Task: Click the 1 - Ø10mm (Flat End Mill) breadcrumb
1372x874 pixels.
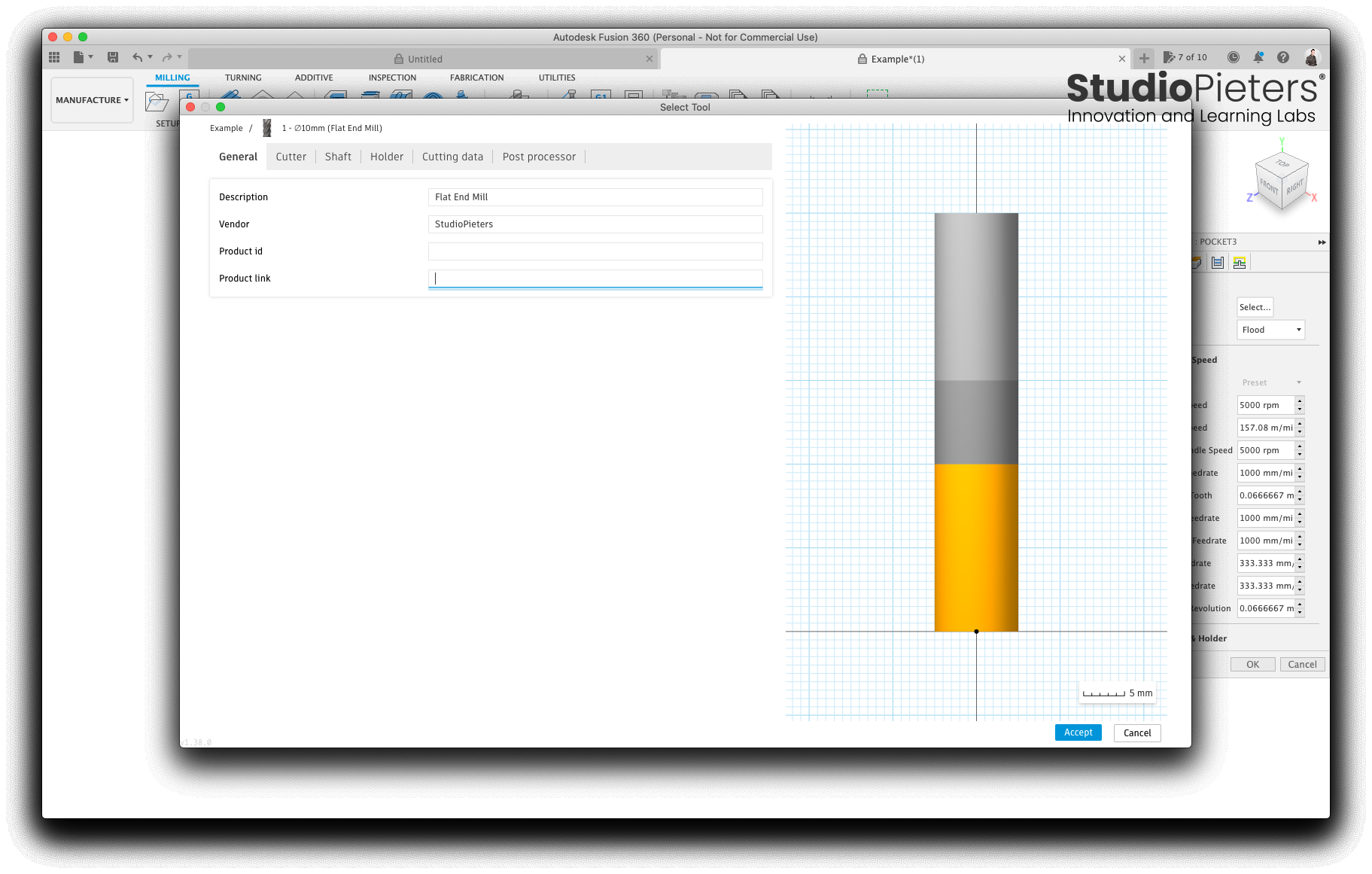Action: coord(332,128)
